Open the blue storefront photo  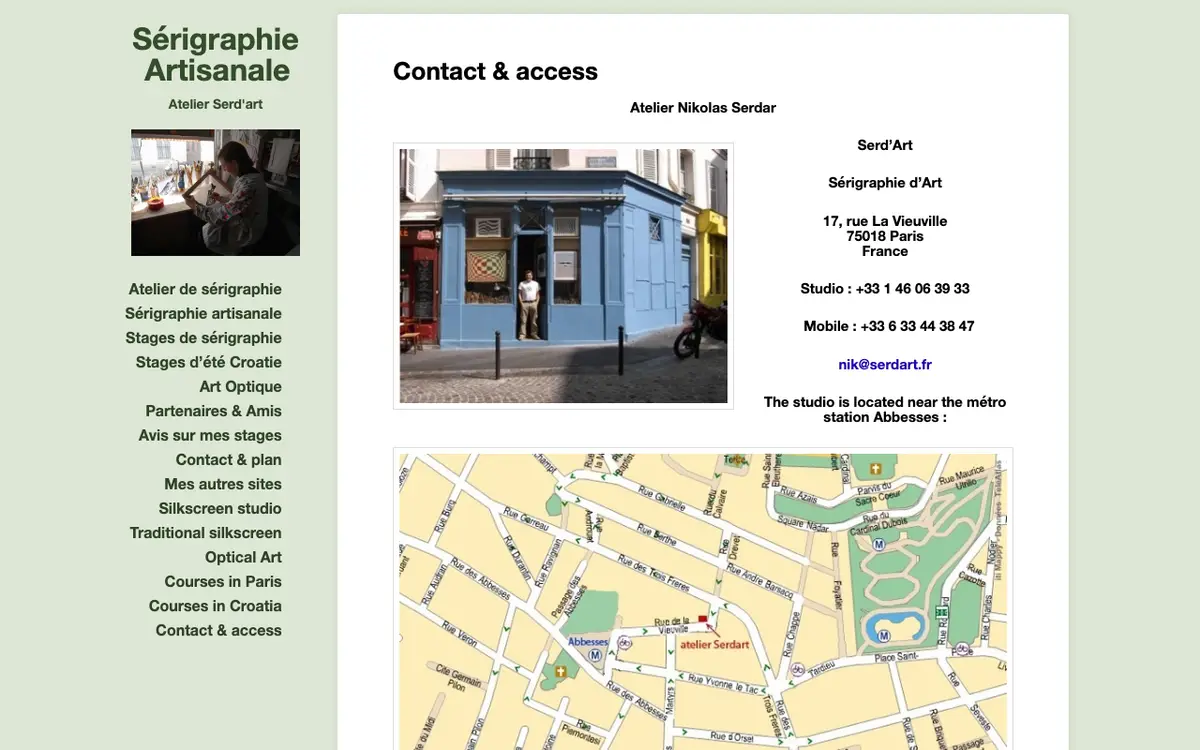click(x=563, y=276)
